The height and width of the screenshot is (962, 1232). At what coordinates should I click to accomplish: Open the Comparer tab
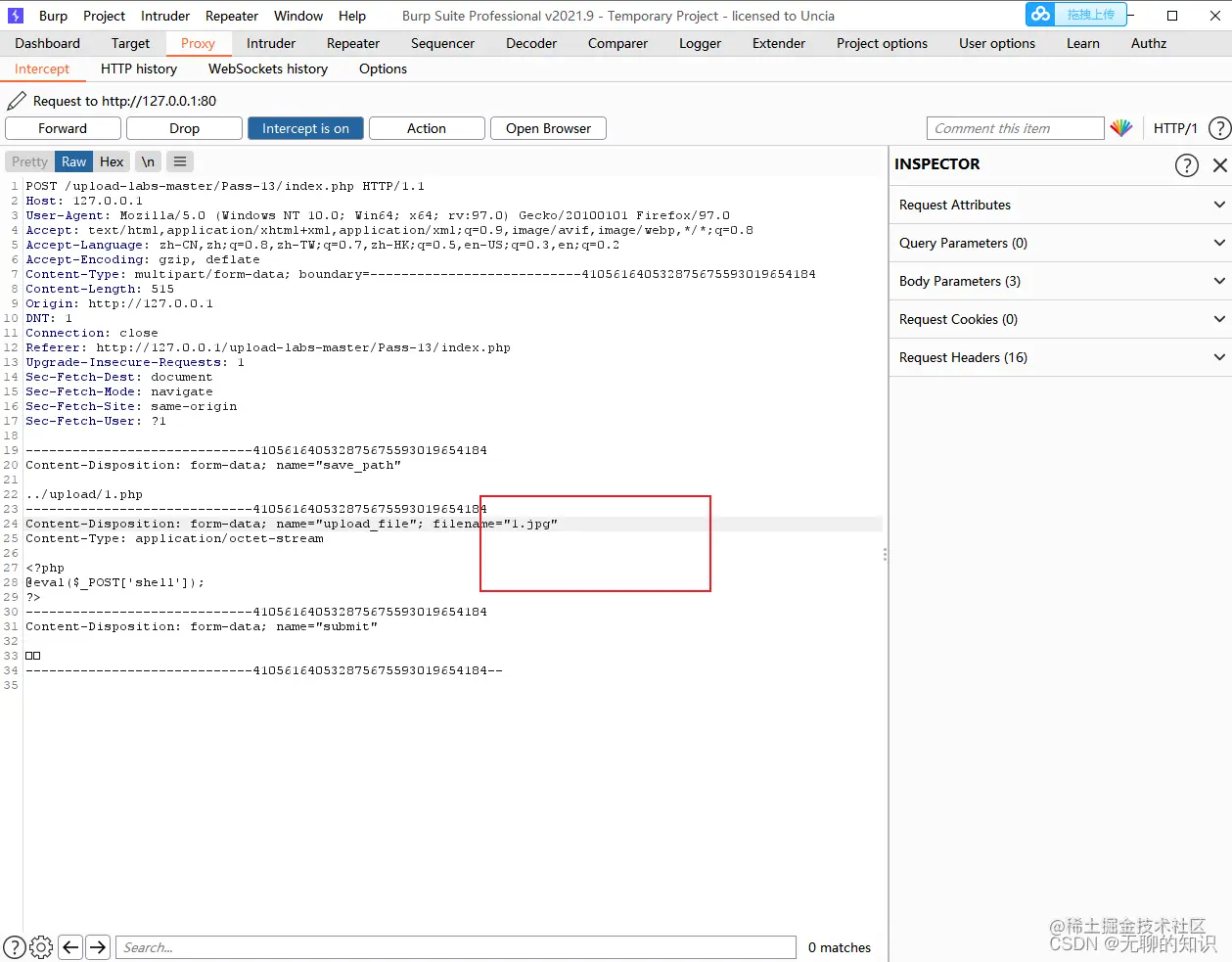click(x=617, y=43)
